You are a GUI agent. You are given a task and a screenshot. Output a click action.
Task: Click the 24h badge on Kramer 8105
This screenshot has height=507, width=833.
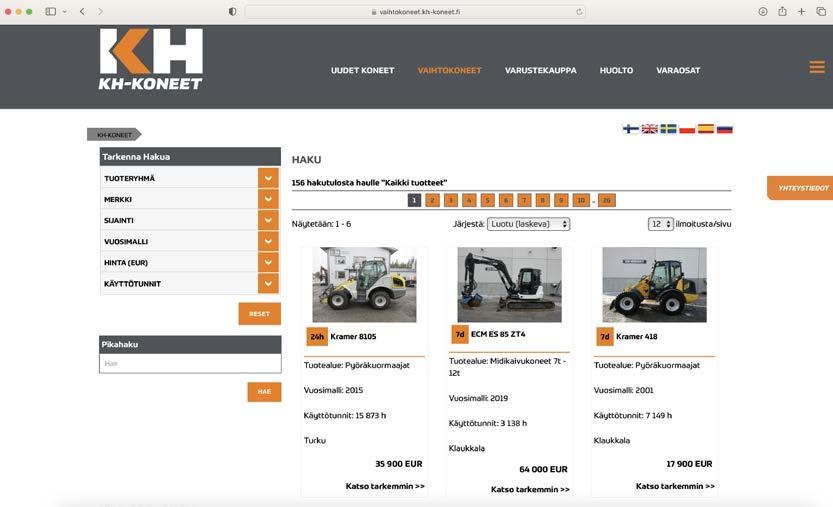[317, 336]
